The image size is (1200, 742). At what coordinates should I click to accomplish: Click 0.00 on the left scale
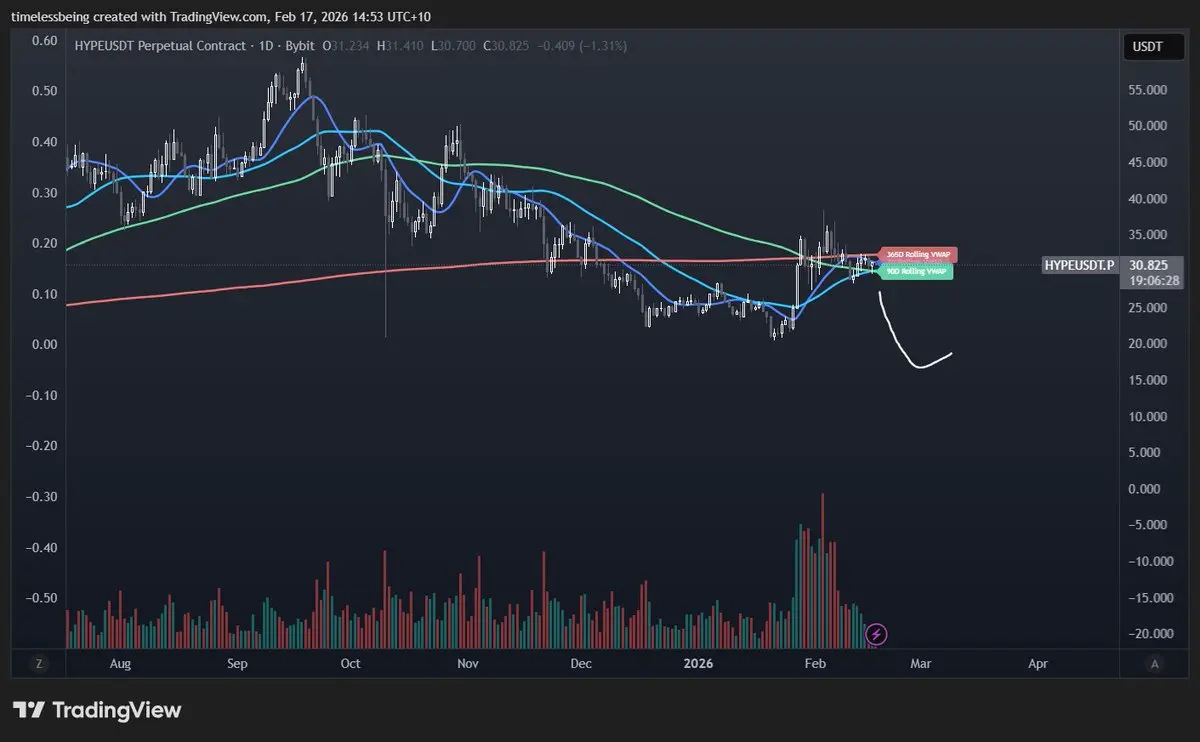coord(43,344)
